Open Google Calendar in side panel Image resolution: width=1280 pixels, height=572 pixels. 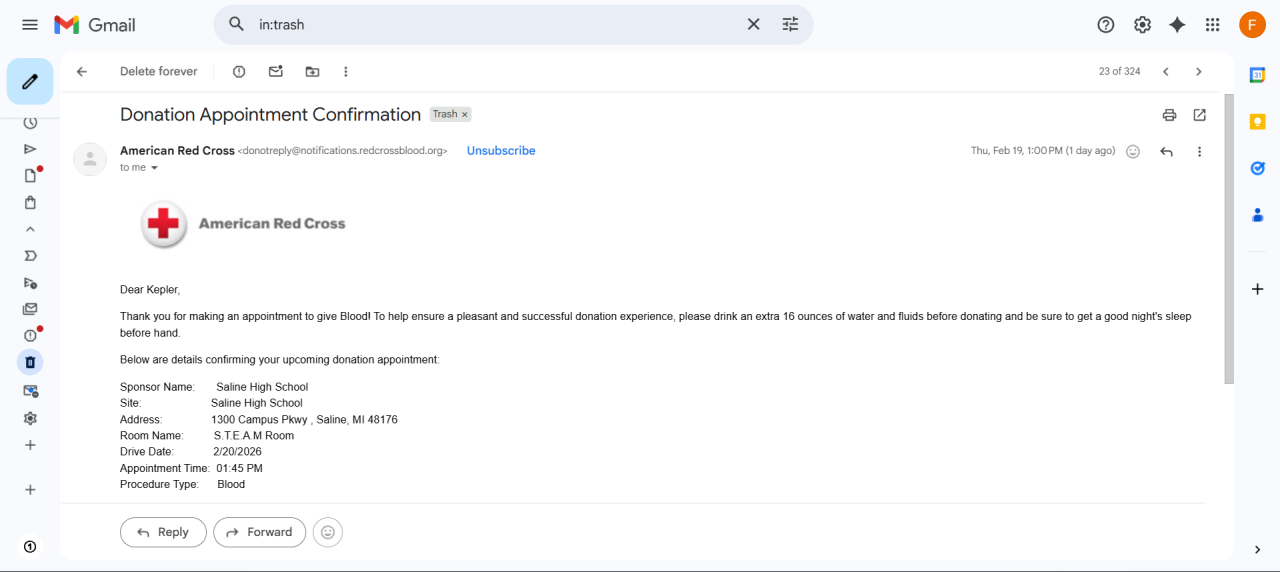pos(1258,75)
